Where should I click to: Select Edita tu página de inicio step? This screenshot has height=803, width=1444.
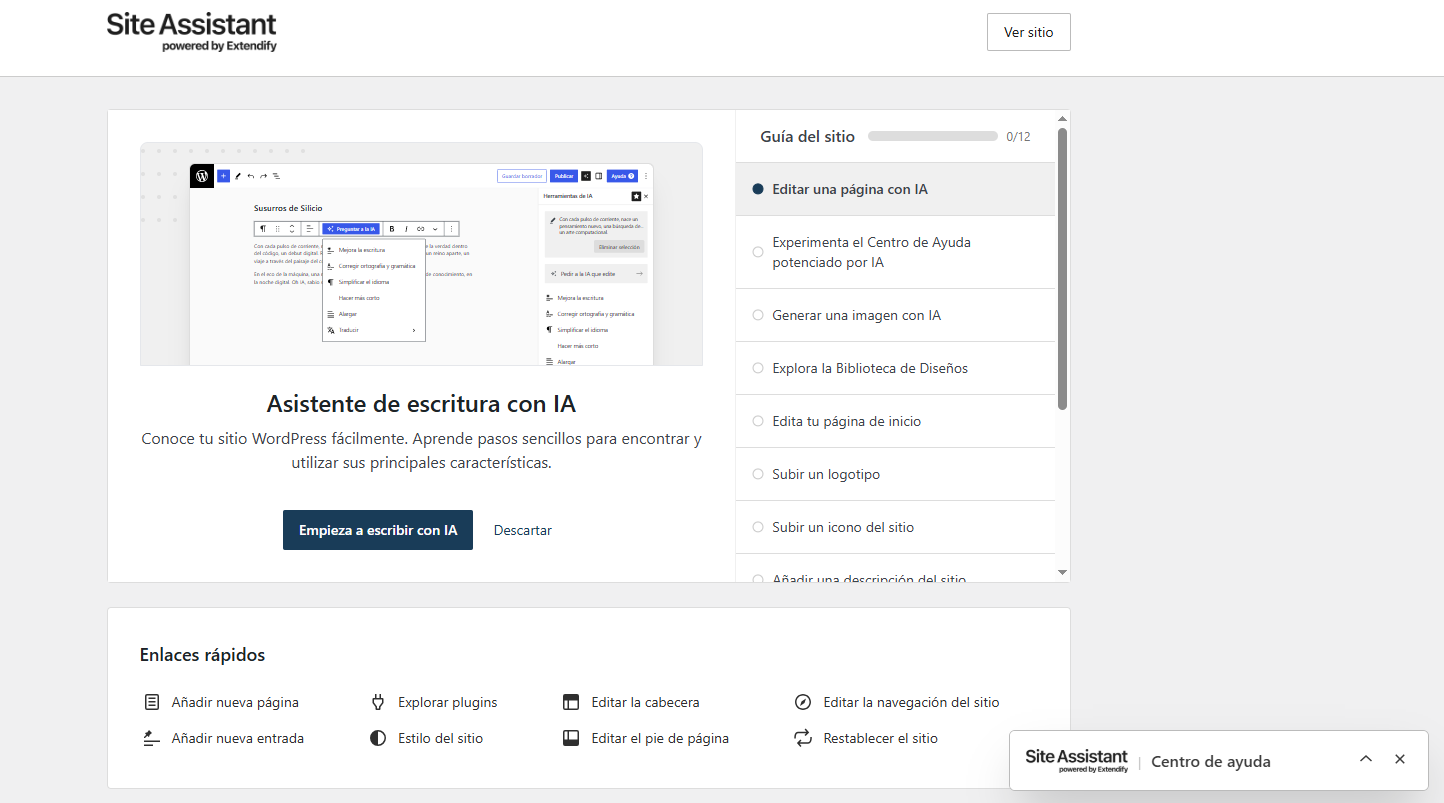[895, 421]
